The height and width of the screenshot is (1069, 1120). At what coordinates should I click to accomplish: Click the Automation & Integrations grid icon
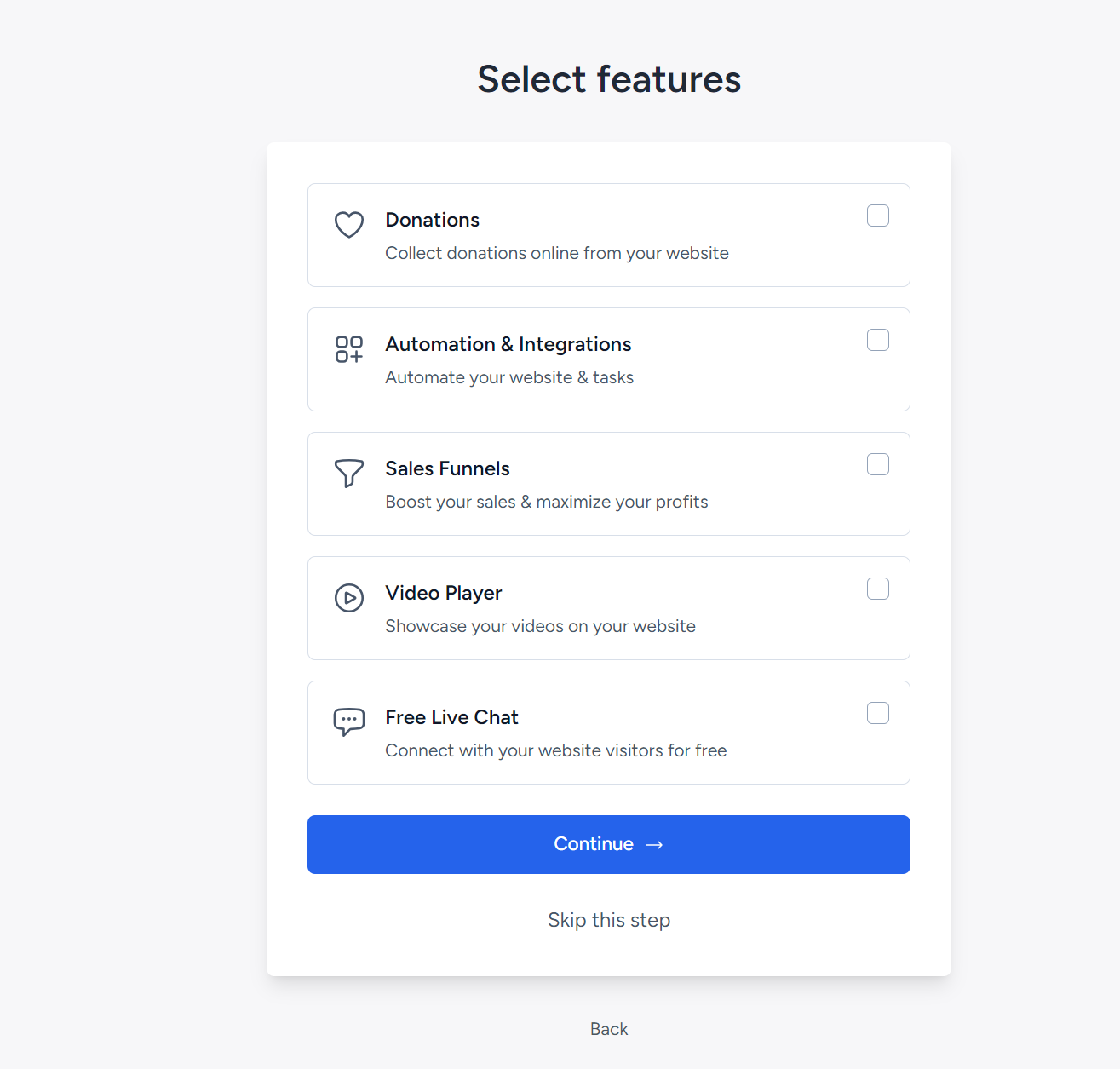[349, 349]
